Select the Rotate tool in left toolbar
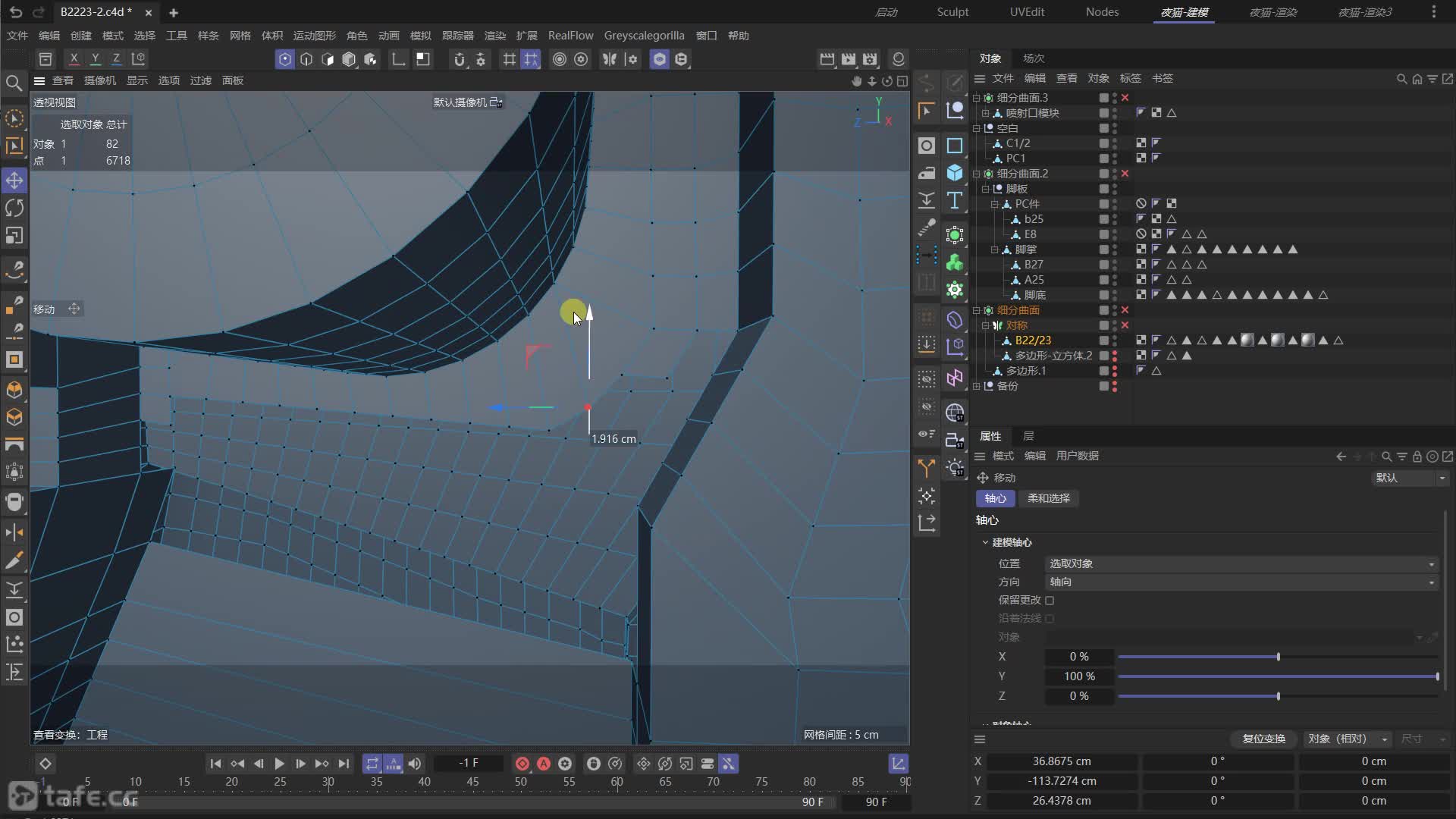The width and height of the screenshot is (1456, 819). [x=14, y=208]
